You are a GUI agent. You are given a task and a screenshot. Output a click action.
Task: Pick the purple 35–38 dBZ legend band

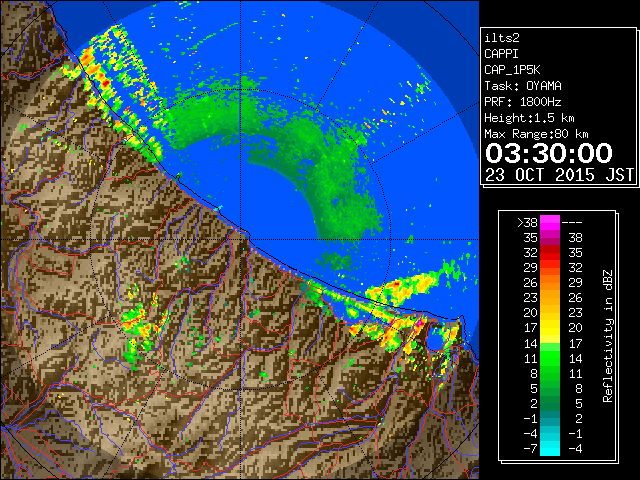coord(549,238)
